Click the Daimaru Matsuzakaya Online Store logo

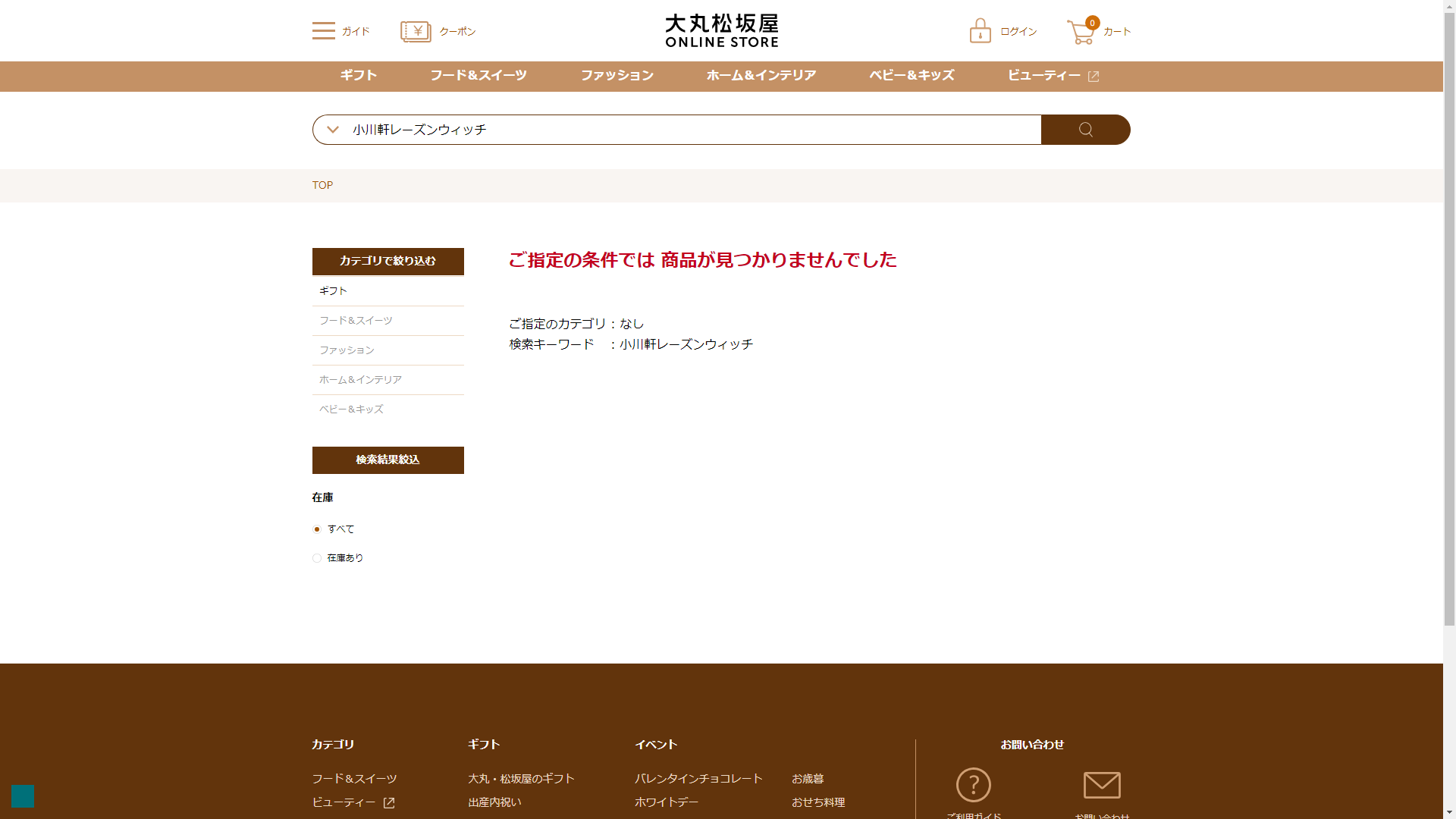pos(721,31)
